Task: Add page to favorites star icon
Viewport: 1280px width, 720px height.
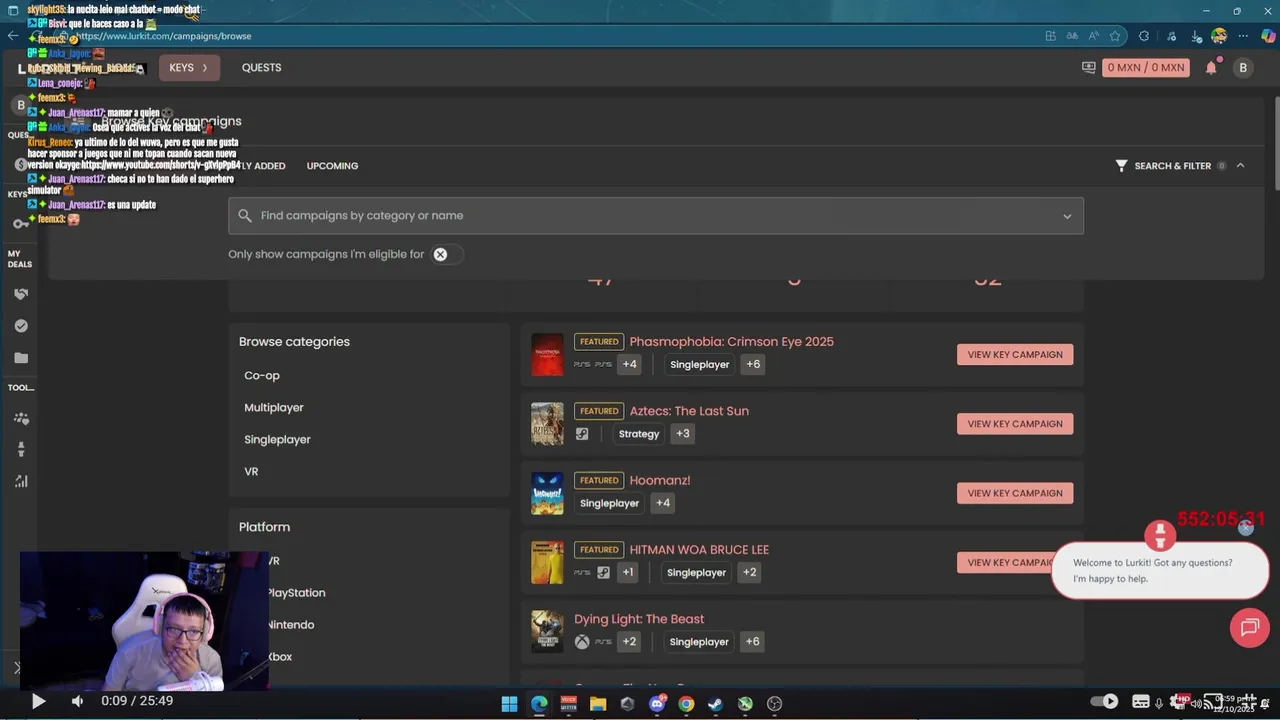Action: coord(1115,36)
